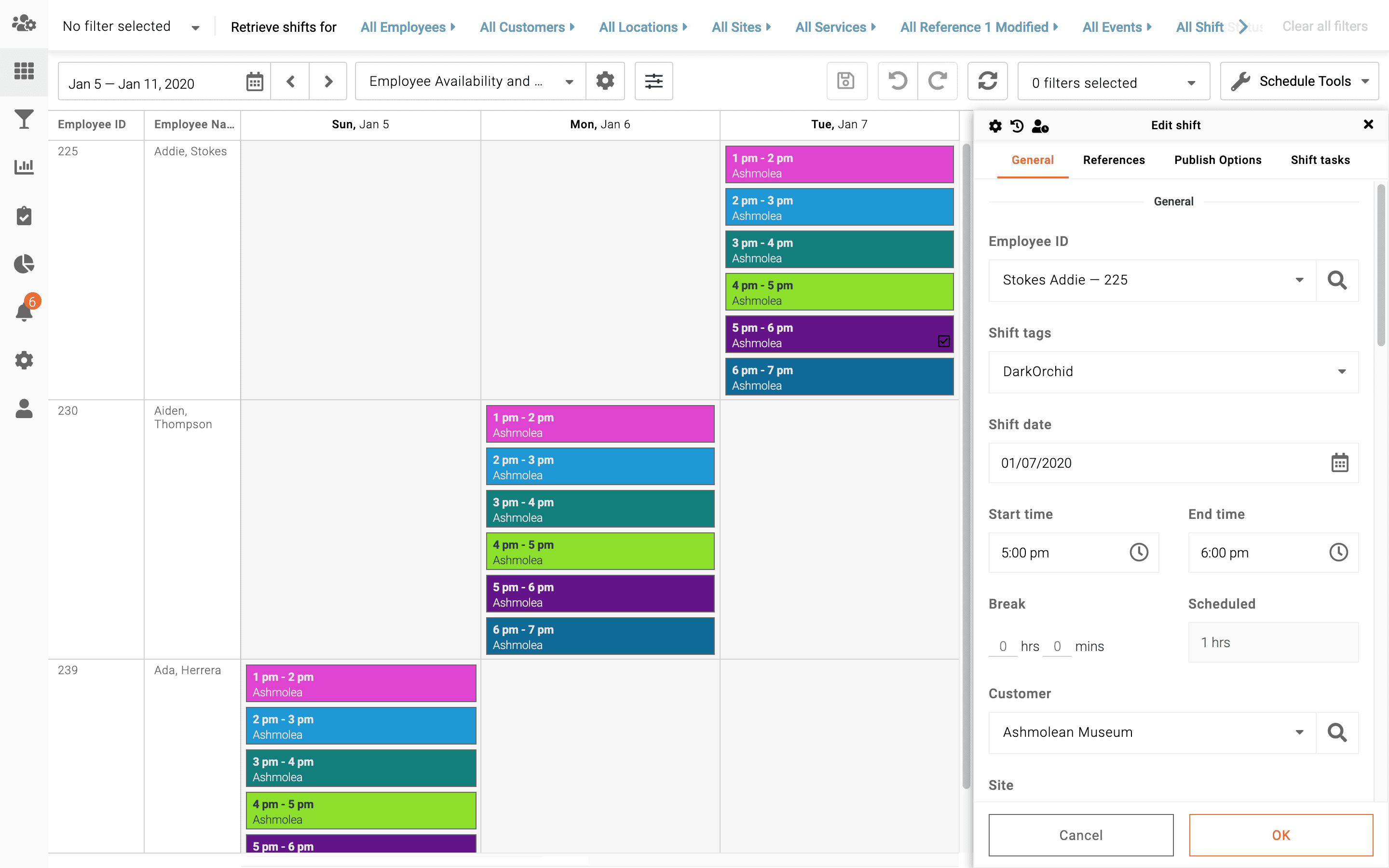This screenshot has height=868, width=1389.
Task: Click the Cancel button
Action: (x=1081, y=835)
